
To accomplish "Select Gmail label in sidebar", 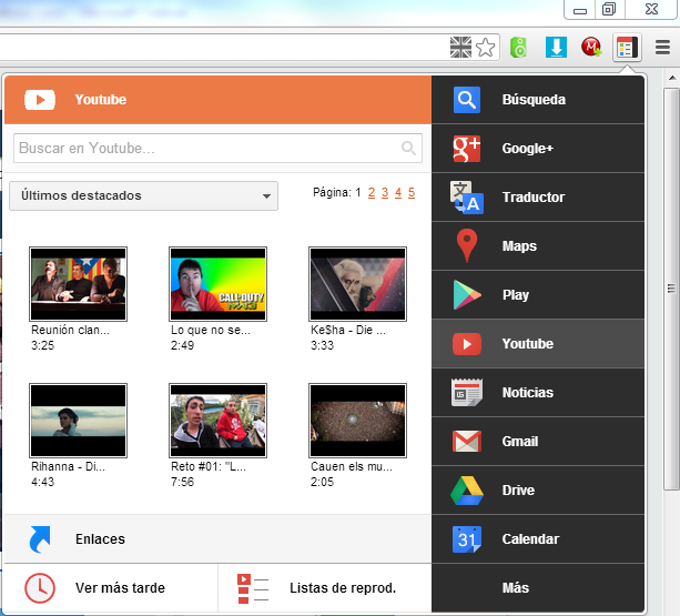I will click(x=520, y=442).
